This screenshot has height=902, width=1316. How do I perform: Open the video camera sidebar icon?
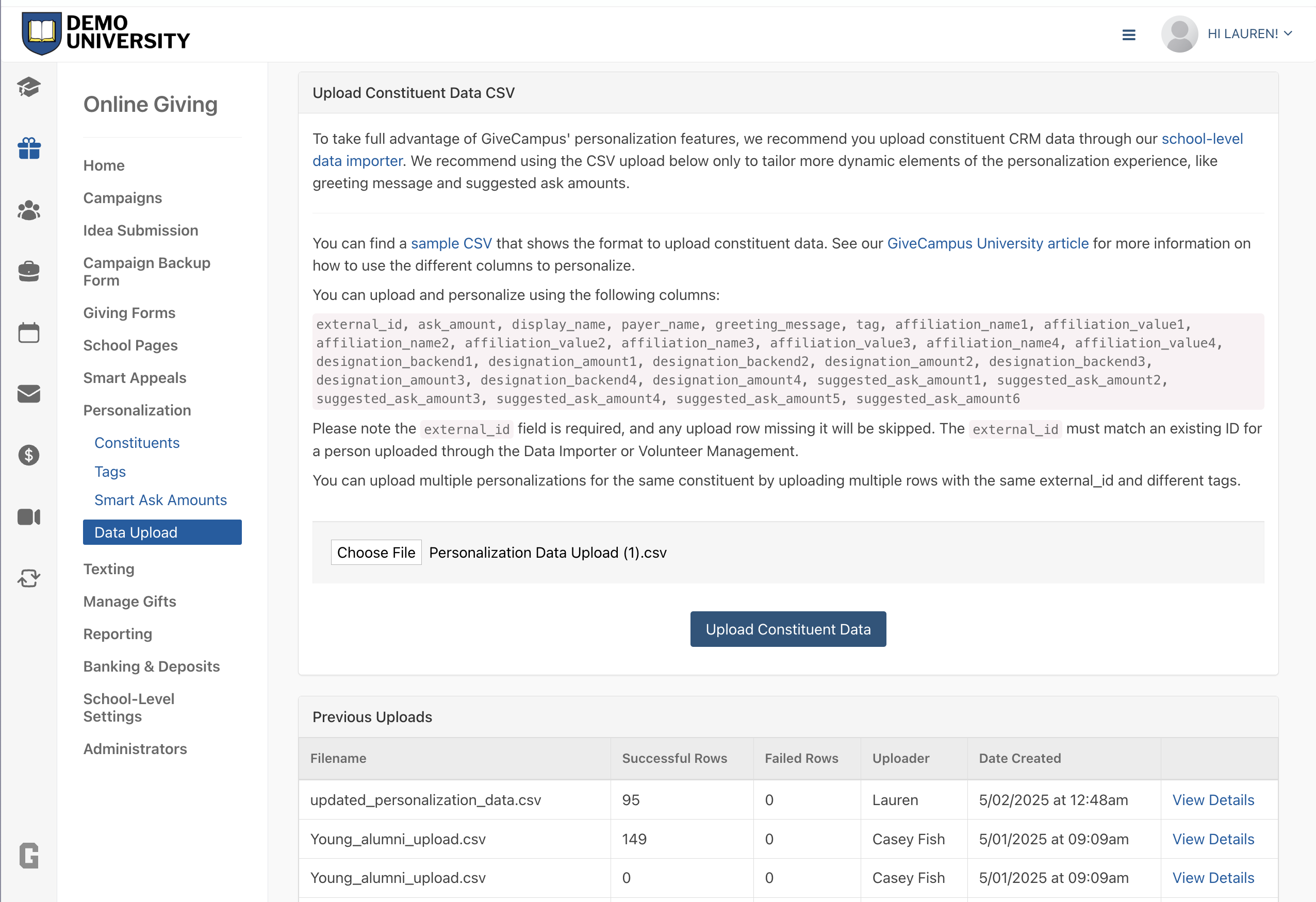(29, 516)
